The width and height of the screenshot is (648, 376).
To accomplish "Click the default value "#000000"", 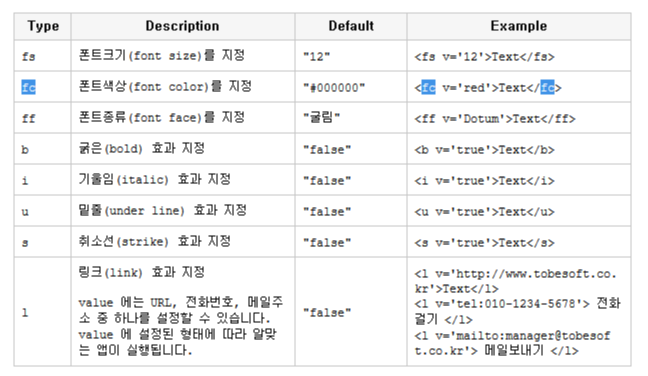I will [334, 88].
